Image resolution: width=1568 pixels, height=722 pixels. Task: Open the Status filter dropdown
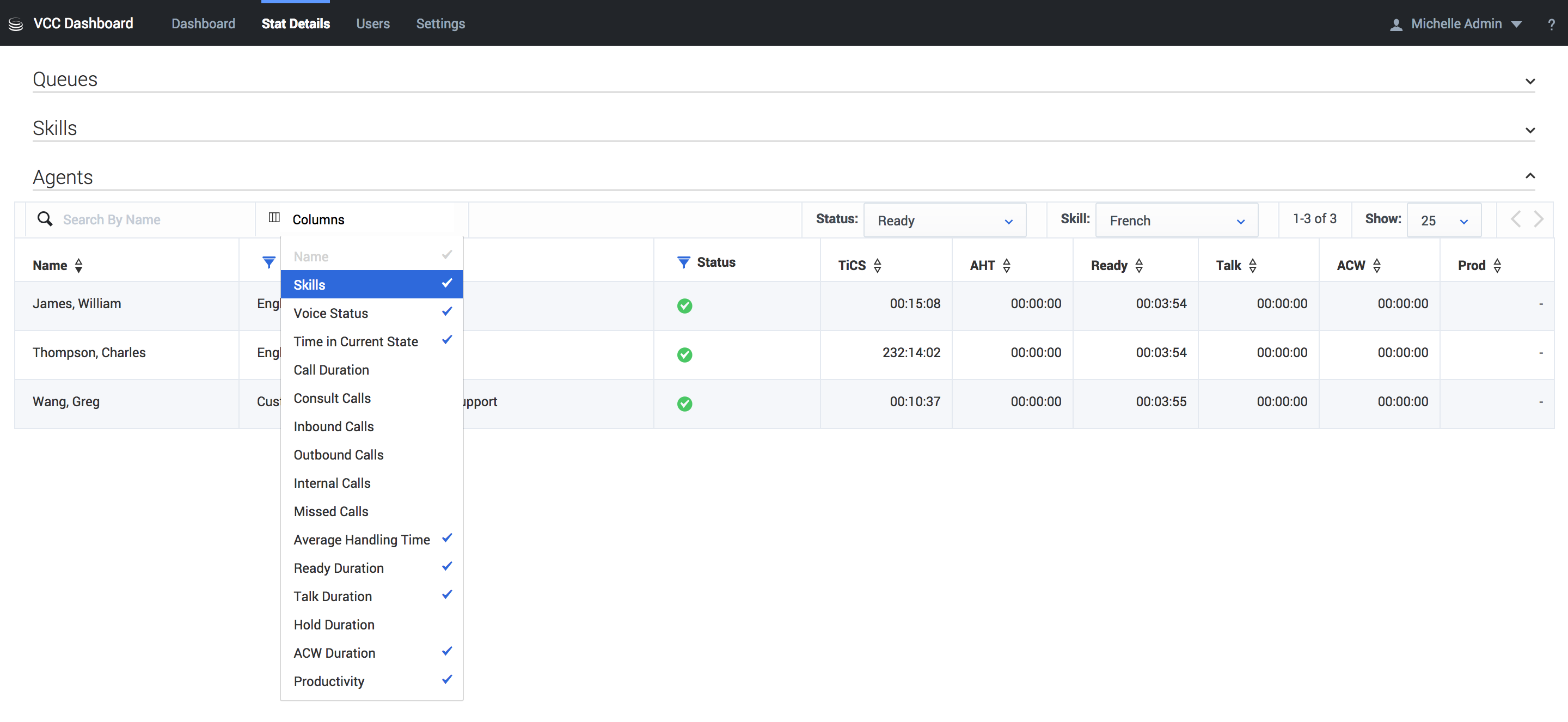[x=944, y=221]
